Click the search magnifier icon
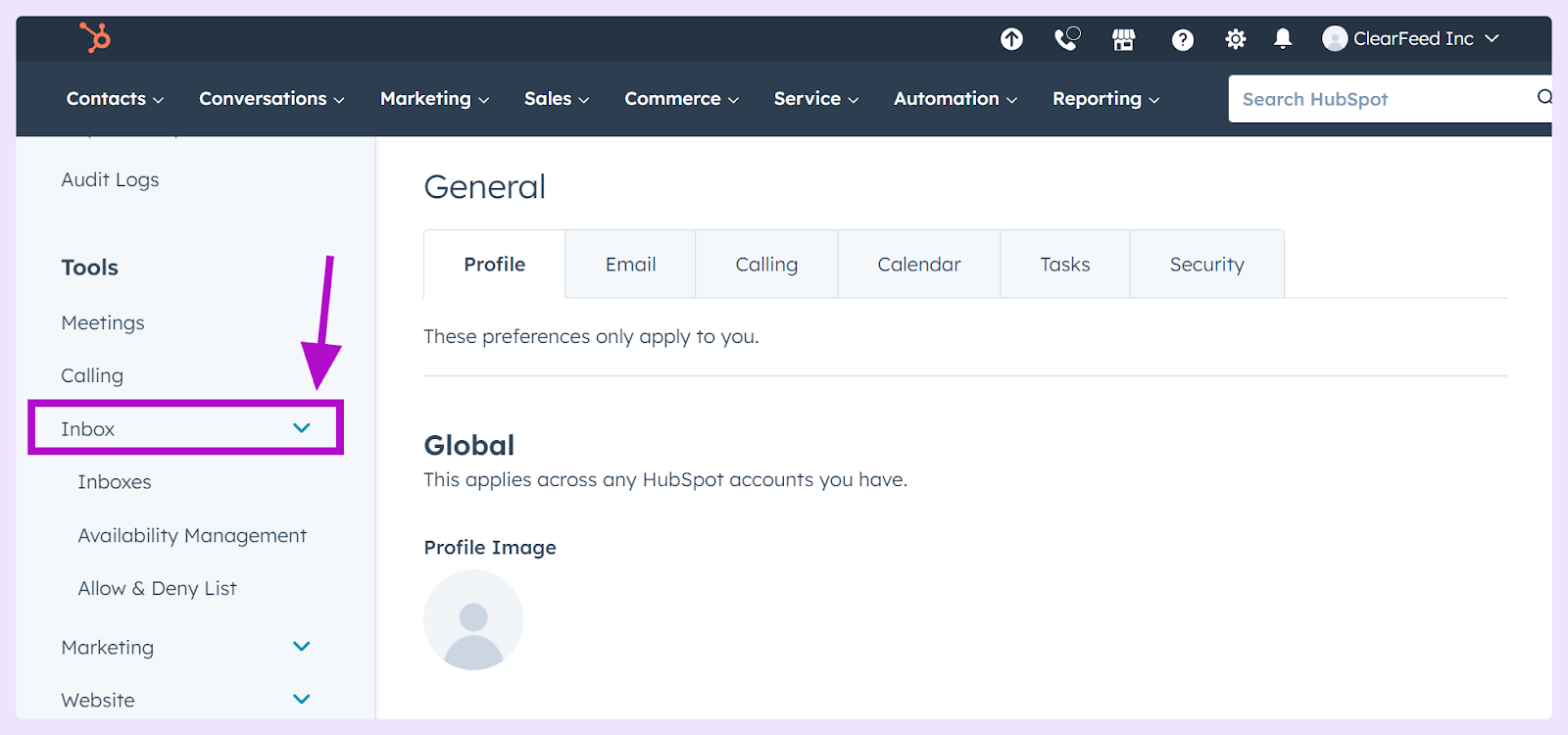Screen dimensions: 1568x735 tap(1544, 97)
